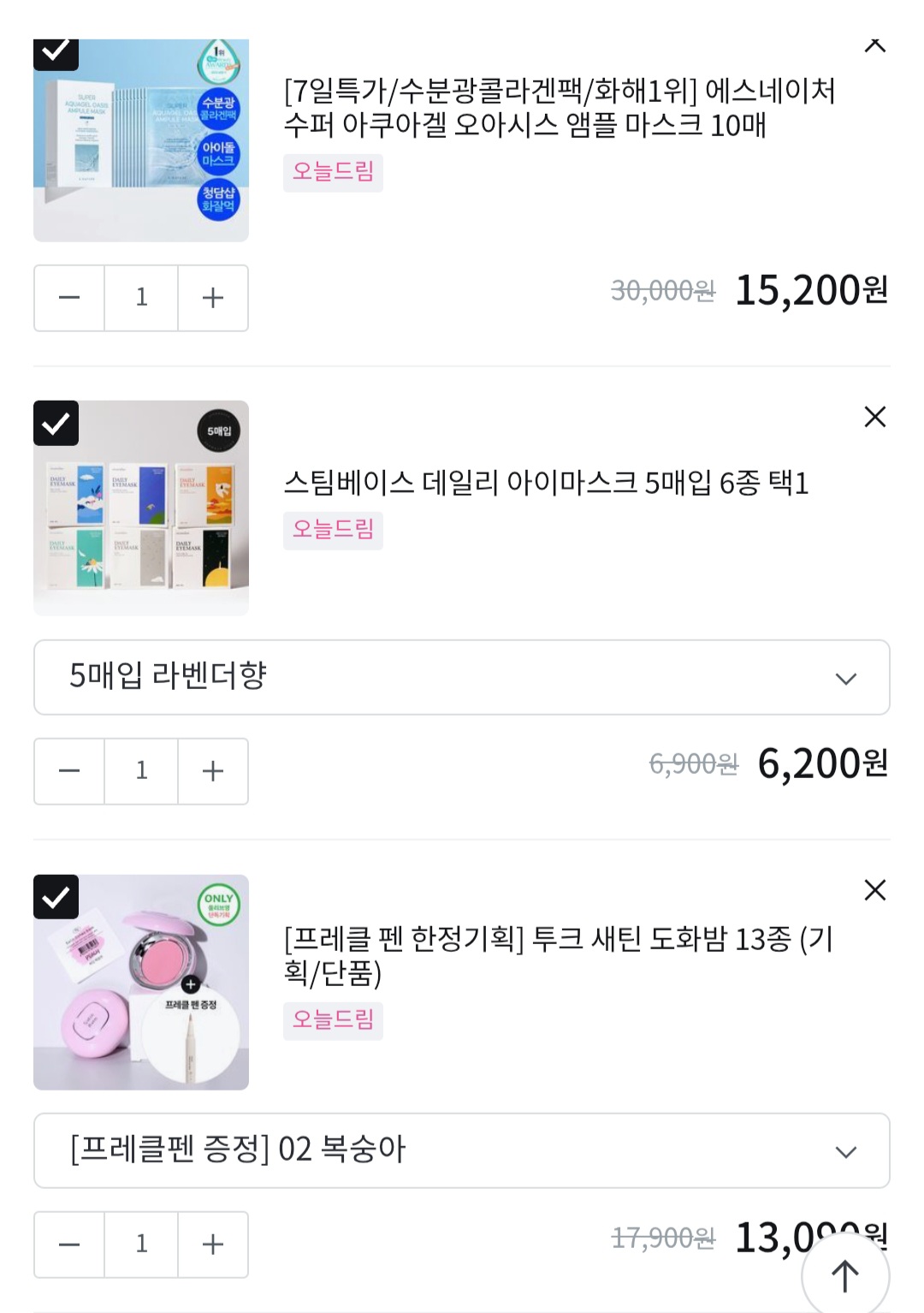The width and height of the screenshot is (924, 1313).
Task: Increase ampoule mask quantity with plus
Action: (x=213, y=298)
